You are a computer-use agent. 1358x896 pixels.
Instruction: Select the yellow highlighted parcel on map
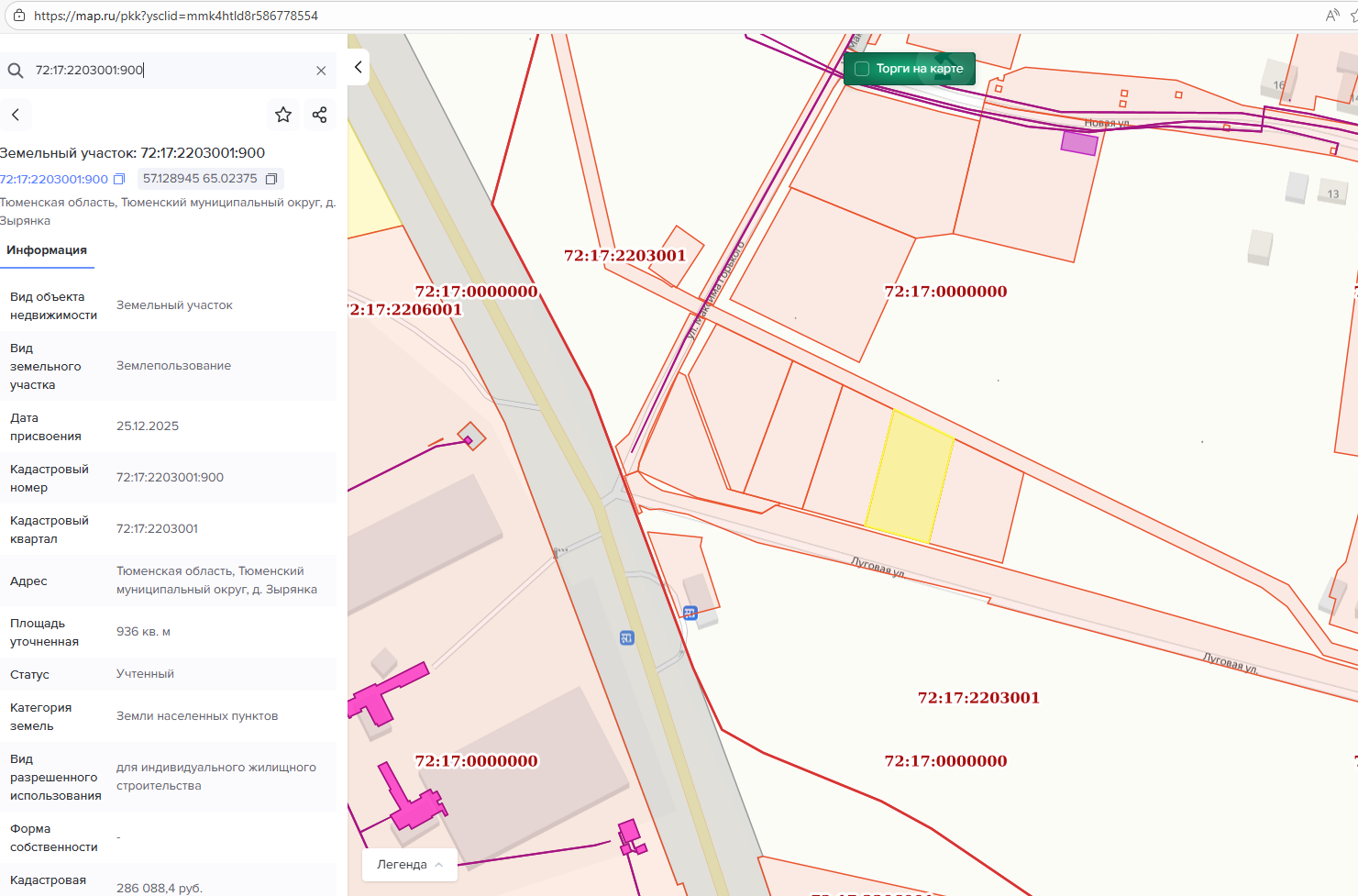click(x=910, y=477)
